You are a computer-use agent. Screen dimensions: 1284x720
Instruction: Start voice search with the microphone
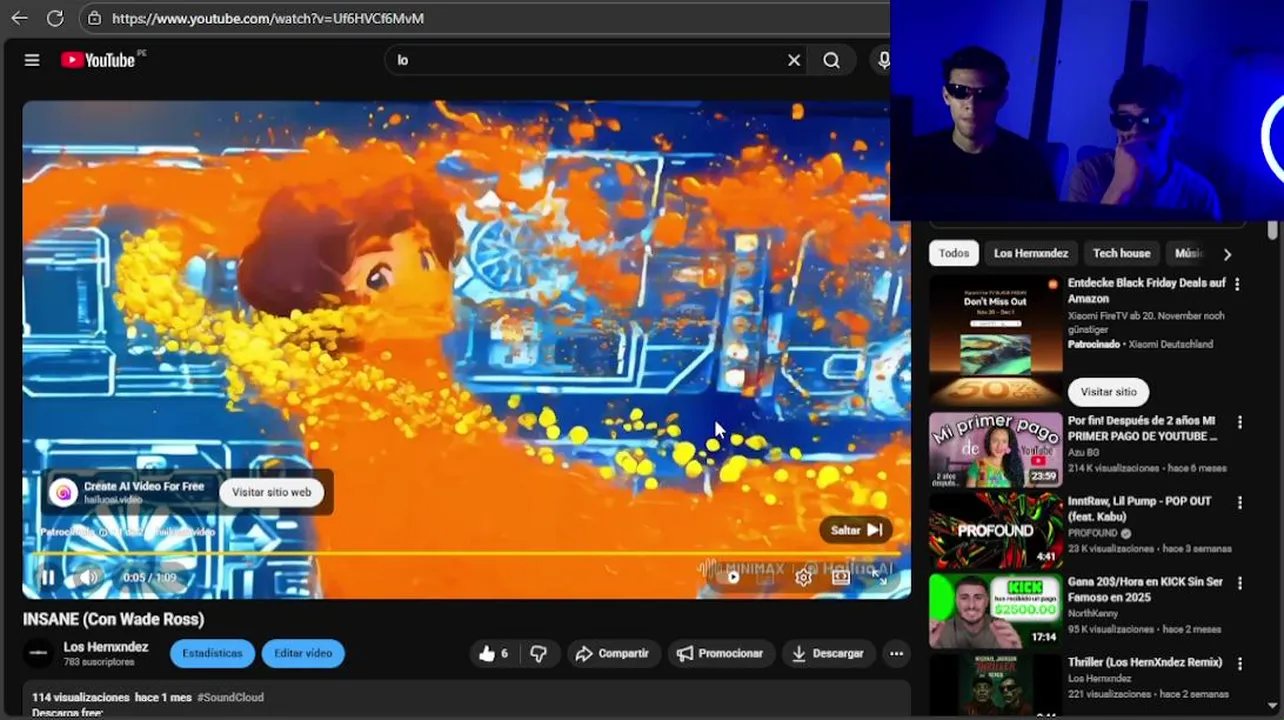pos(883,60)
